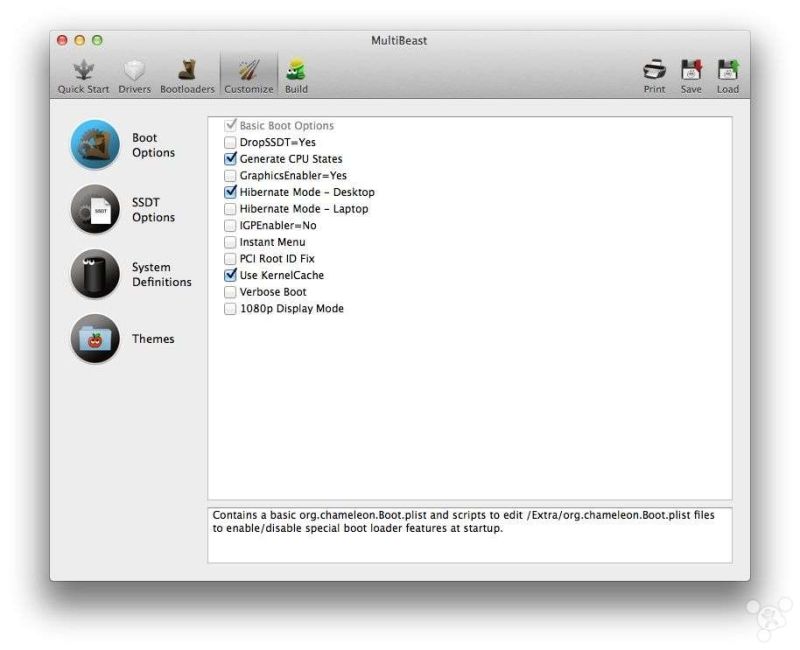Select the SSDT Options sidebar label
Image resolution: width=800 pixels, height=650 pixels.
tap(154, 210)
